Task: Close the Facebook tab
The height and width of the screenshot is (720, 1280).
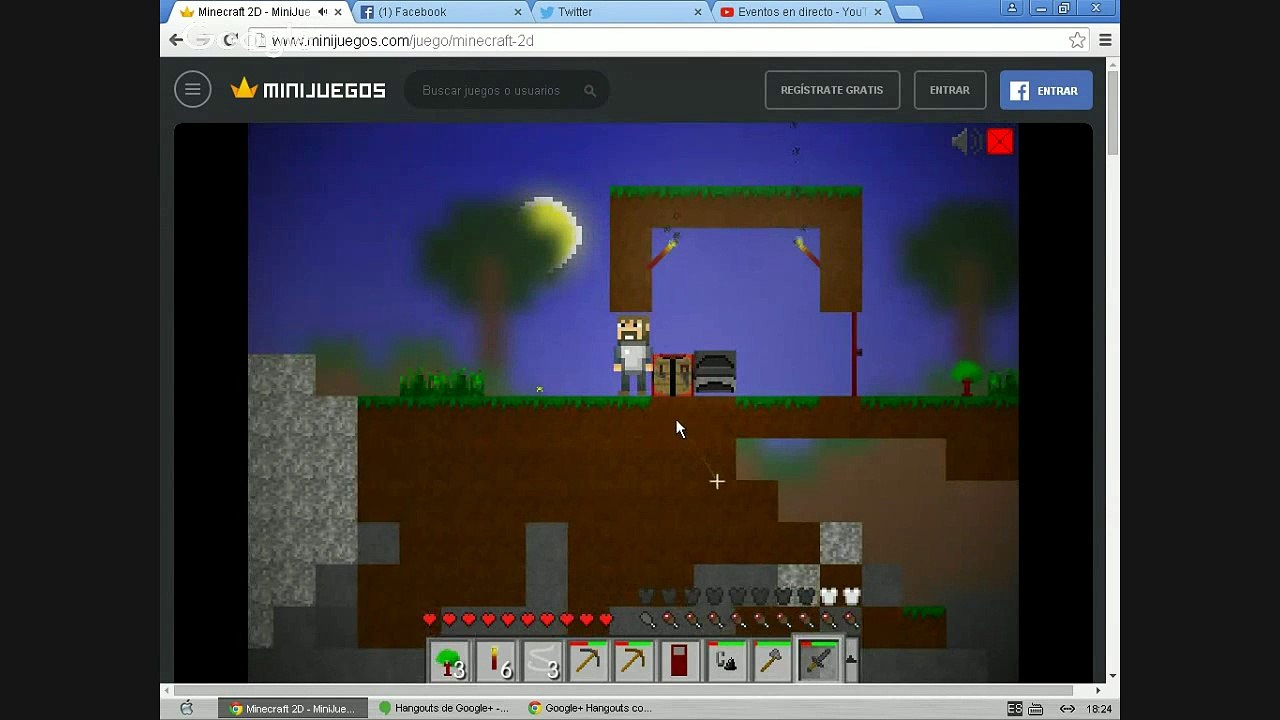Action: [518, 12]
